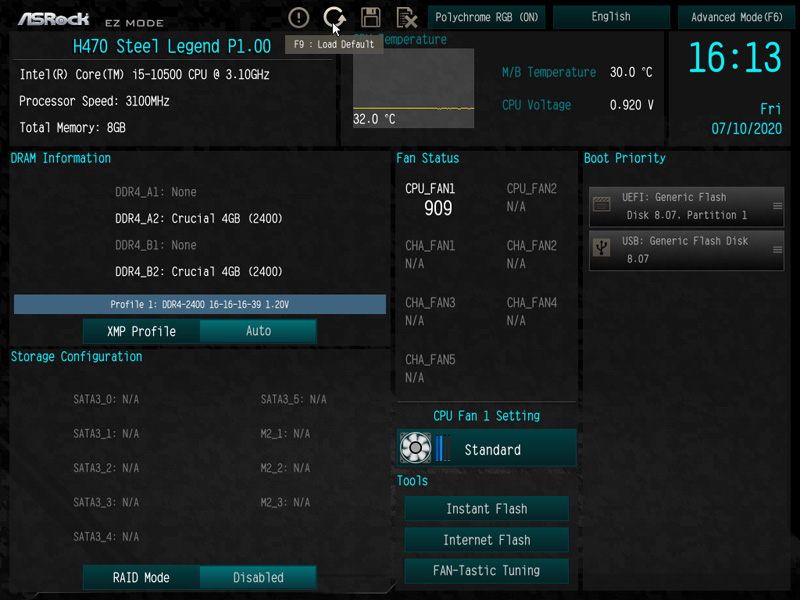Switch to Advanced Mode (F6)
Viewport: 800px width, 600px height.
click(x=736, y=17)
